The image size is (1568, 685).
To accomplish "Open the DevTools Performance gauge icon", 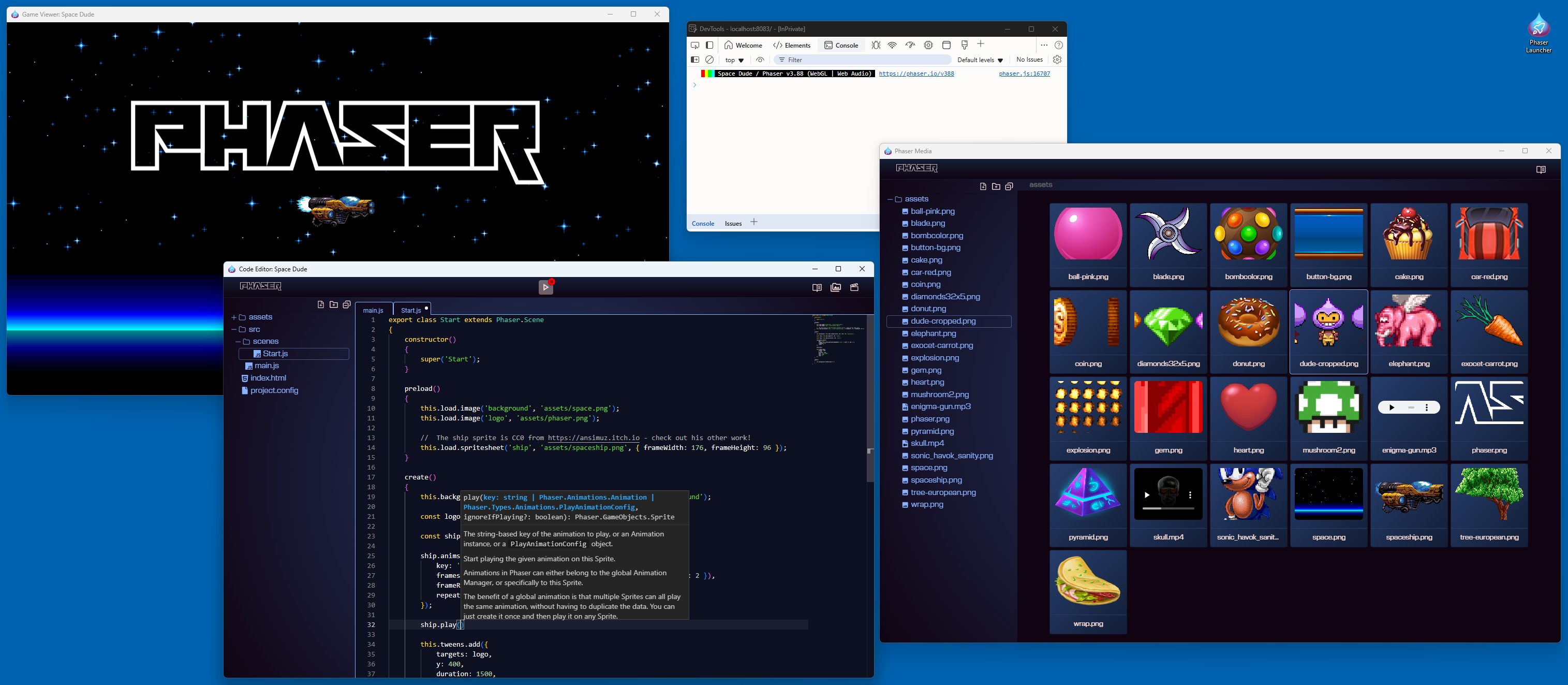I will (910, 45).
